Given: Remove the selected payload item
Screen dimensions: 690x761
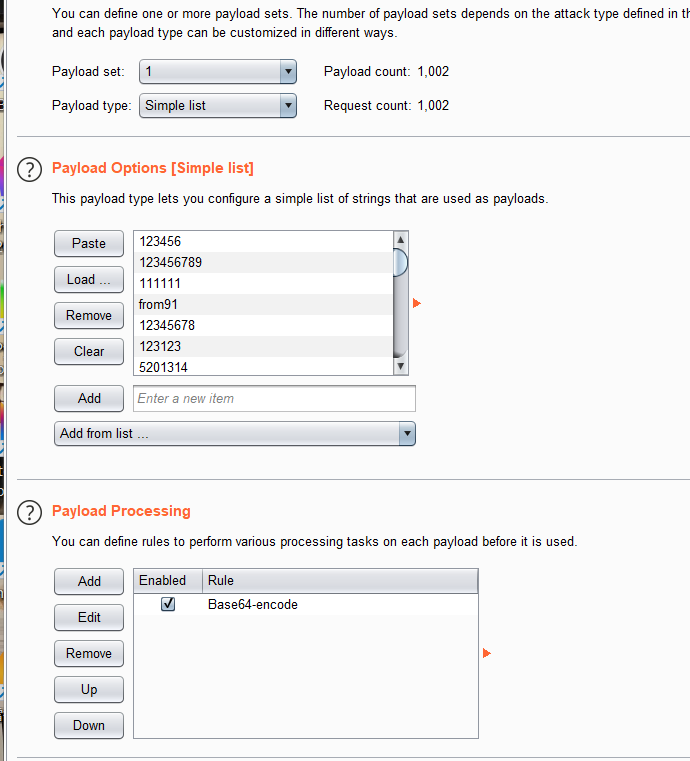Looking at the screenshot, I should 89,315.
